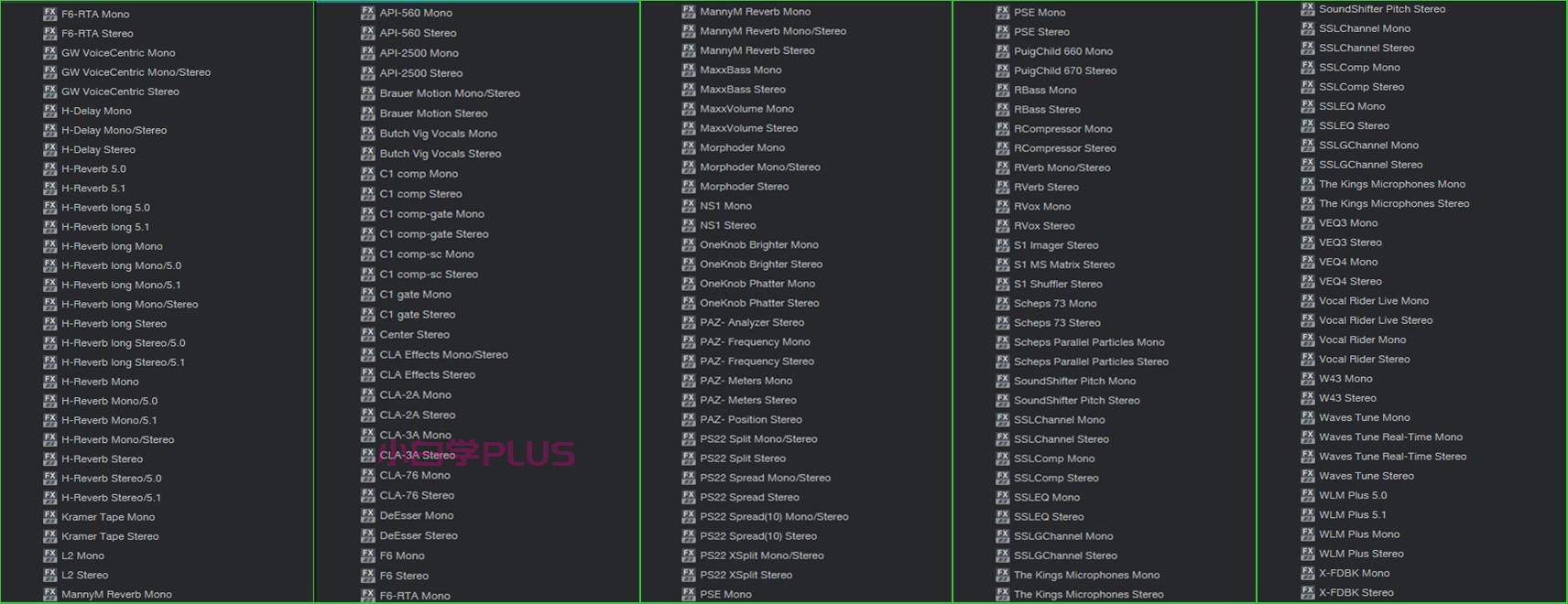Choose CLA-2A Mono

click(x=415, y=395)
